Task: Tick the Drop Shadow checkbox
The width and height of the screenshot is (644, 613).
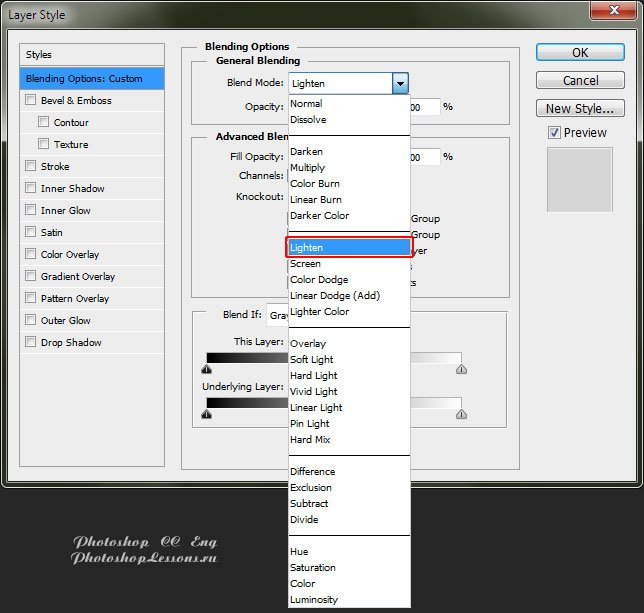Action: [31, 342]
